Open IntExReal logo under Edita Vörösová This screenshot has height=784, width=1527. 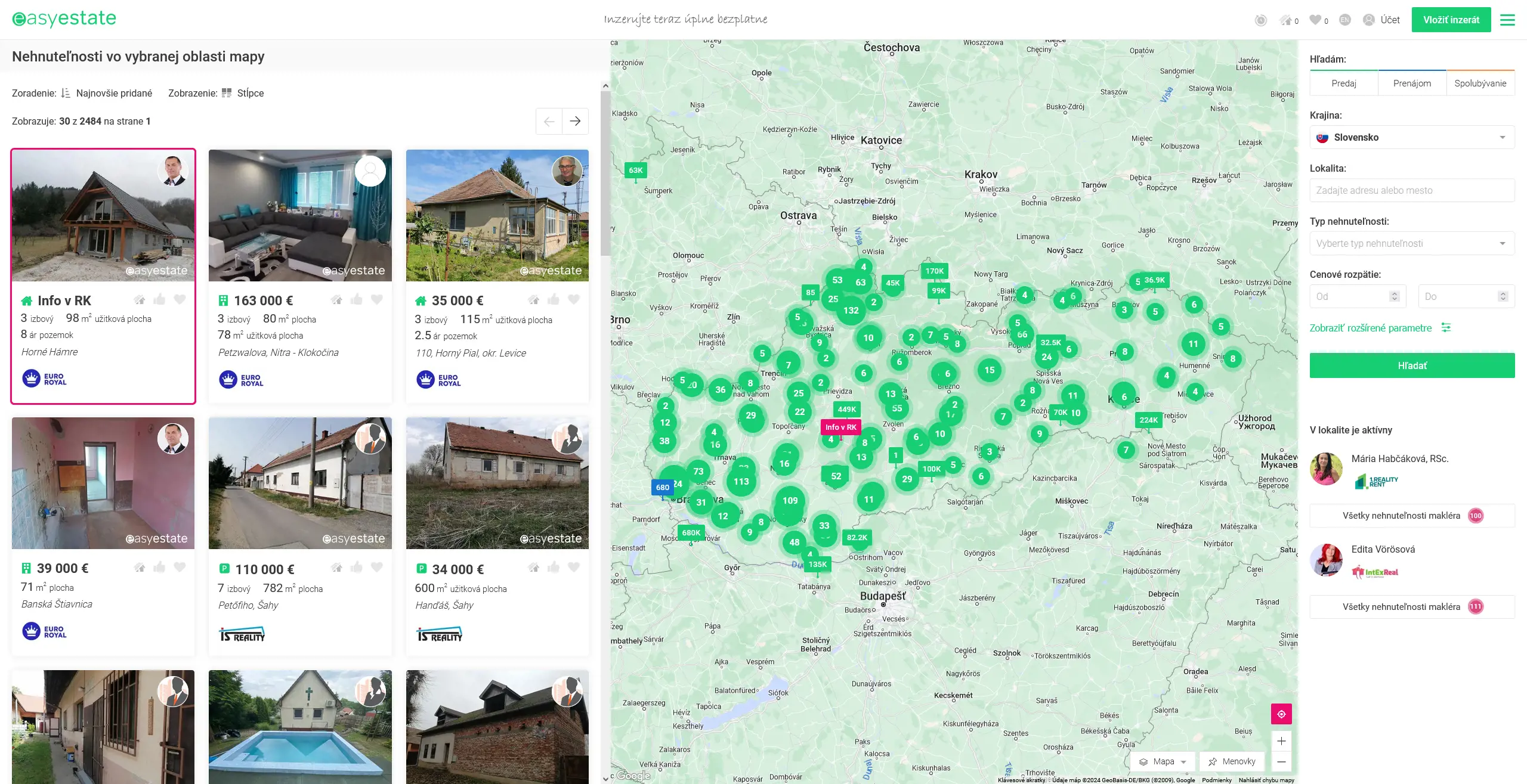click(x=1375, y=572)
